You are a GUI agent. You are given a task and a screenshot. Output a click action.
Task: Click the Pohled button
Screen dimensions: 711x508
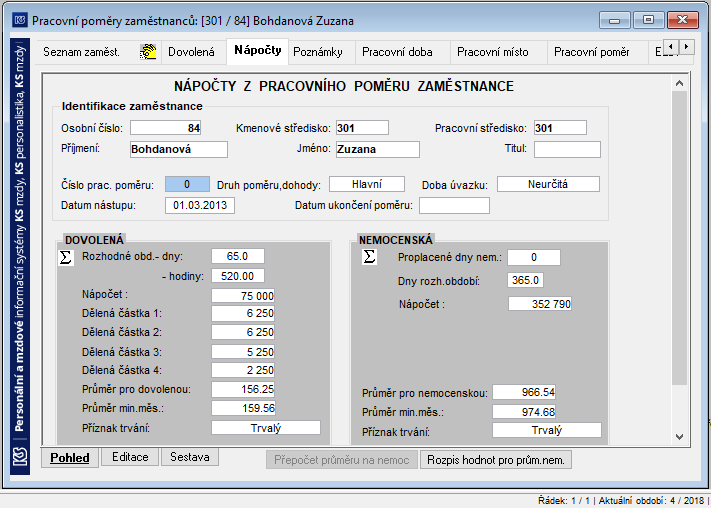[x=70, y=458]
